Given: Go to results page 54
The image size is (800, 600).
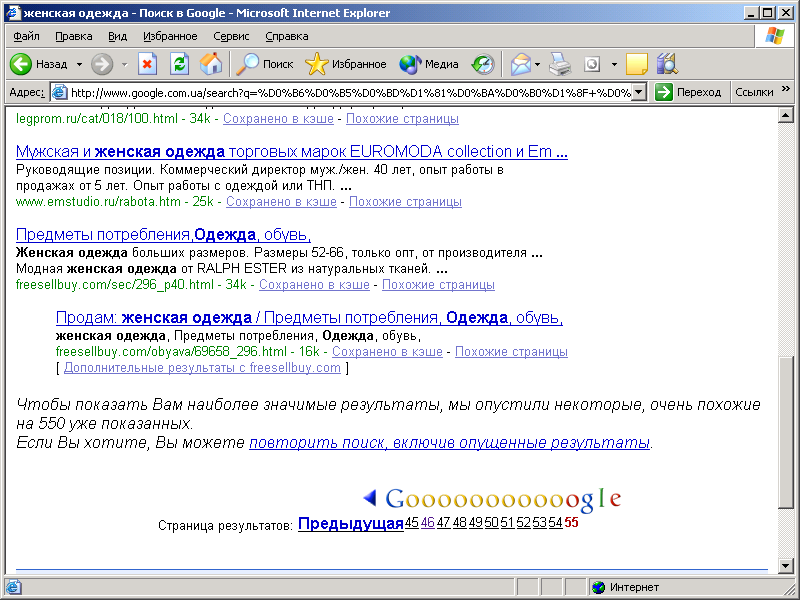Looking at the screenshot, I should point(555,522).
